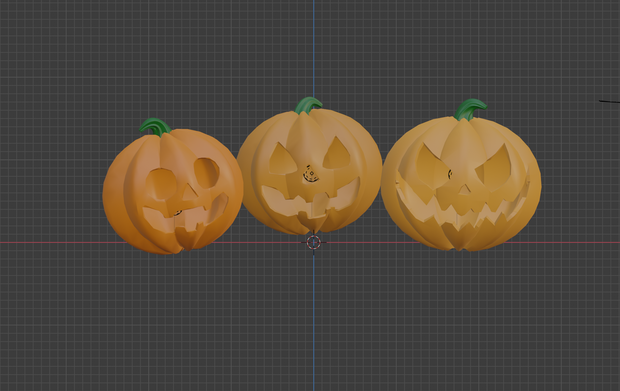
Task: Click the green stem of the left pumpkin
Action: click(155, 127)
